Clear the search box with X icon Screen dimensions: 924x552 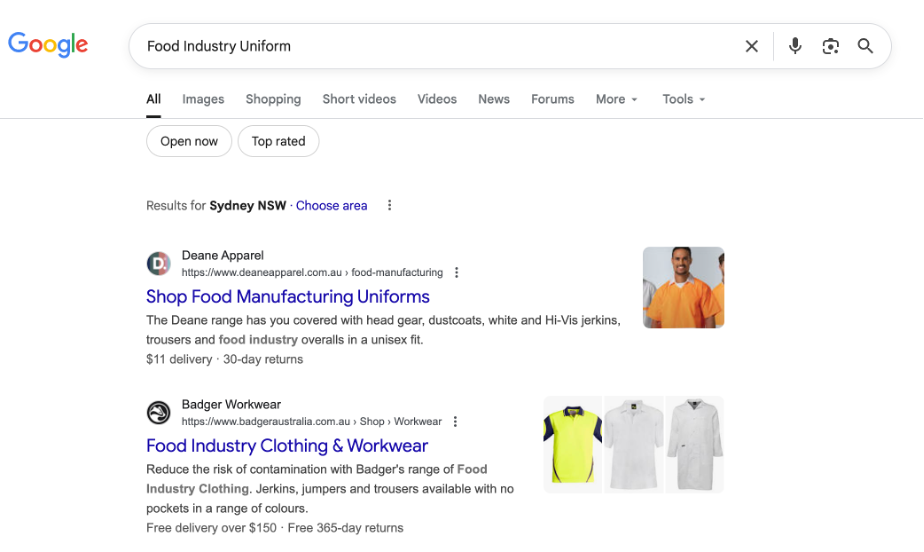(x=752, y=46)
